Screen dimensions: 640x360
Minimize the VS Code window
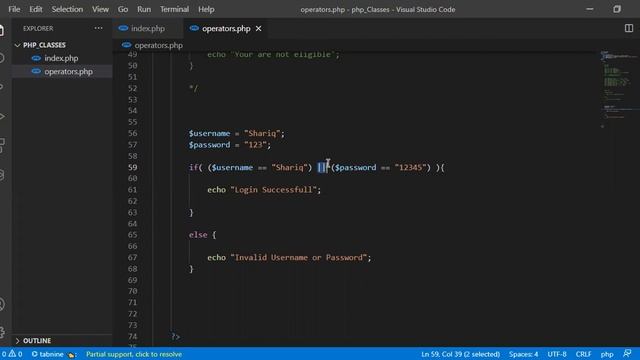coord(589,9)
